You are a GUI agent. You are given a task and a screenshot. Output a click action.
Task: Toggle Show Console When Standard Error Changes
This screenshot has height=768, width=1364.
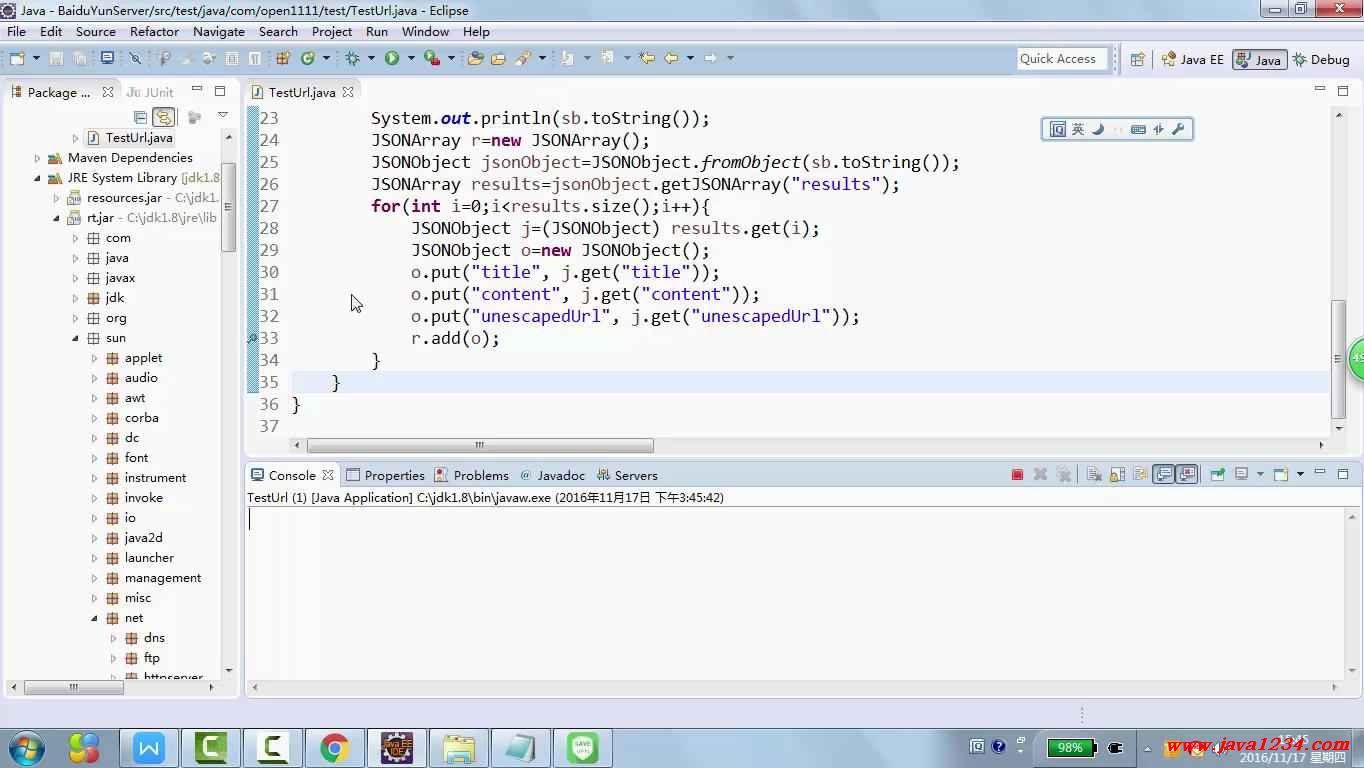(1187, 475)
